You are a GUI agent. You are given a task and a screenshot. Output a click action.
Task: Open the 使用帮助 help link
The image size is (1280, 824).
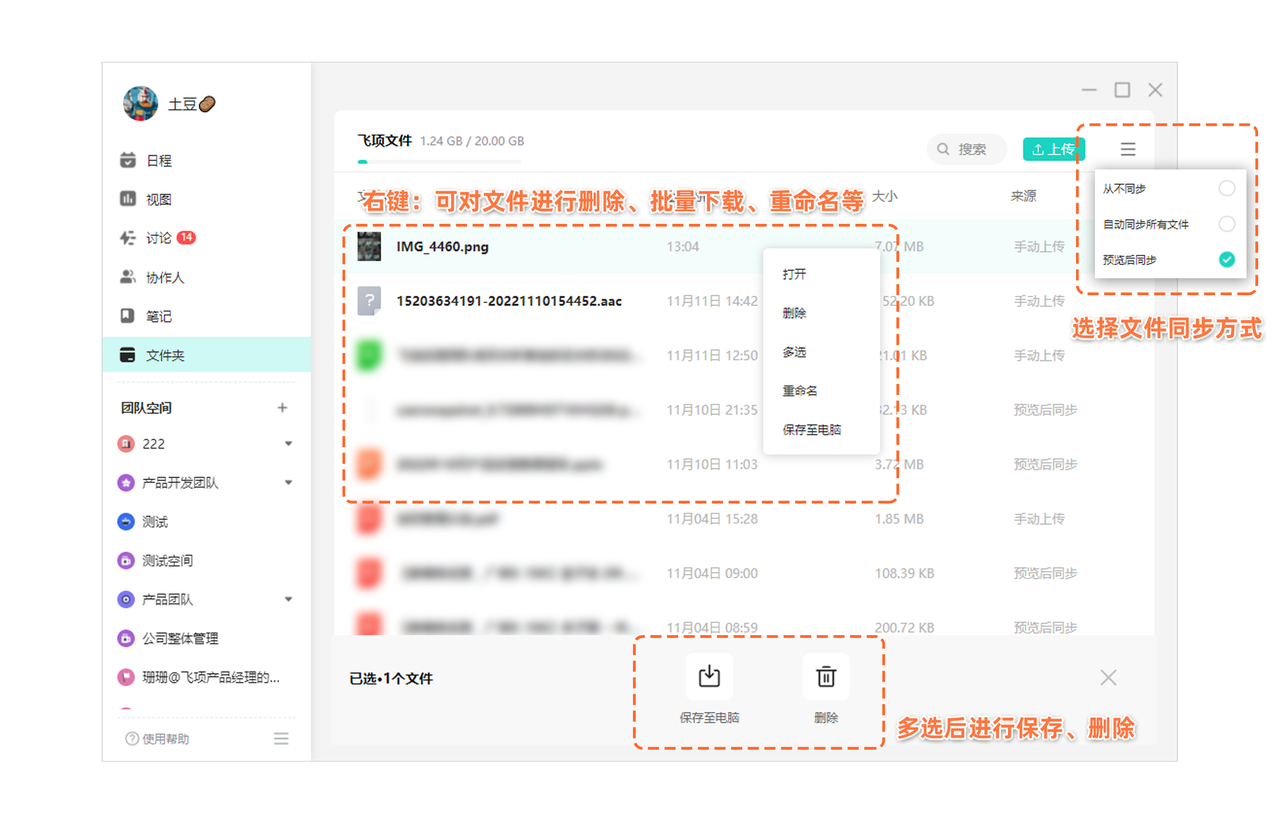point(157,739)
